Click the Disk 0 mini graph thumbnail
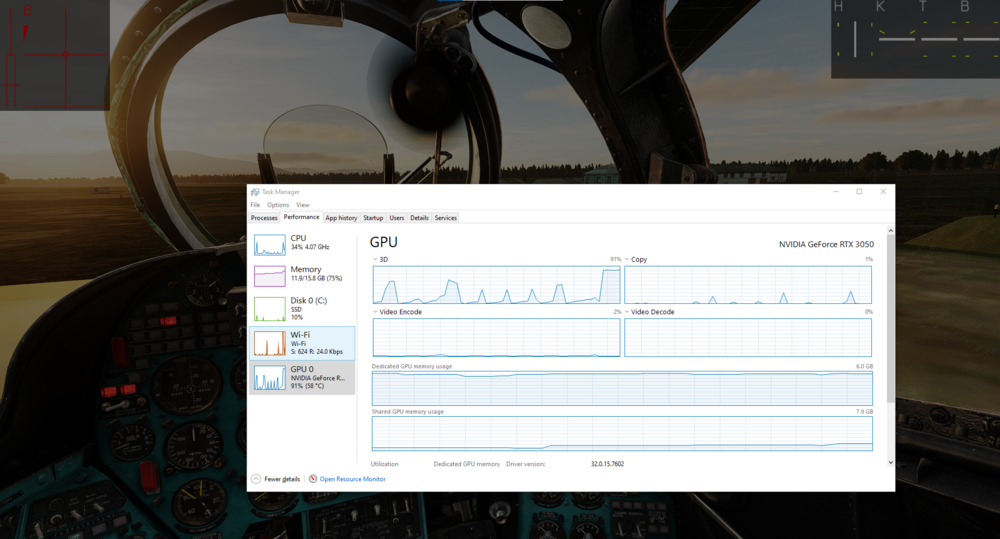The image size is (1000, 539). coord(270,309)
